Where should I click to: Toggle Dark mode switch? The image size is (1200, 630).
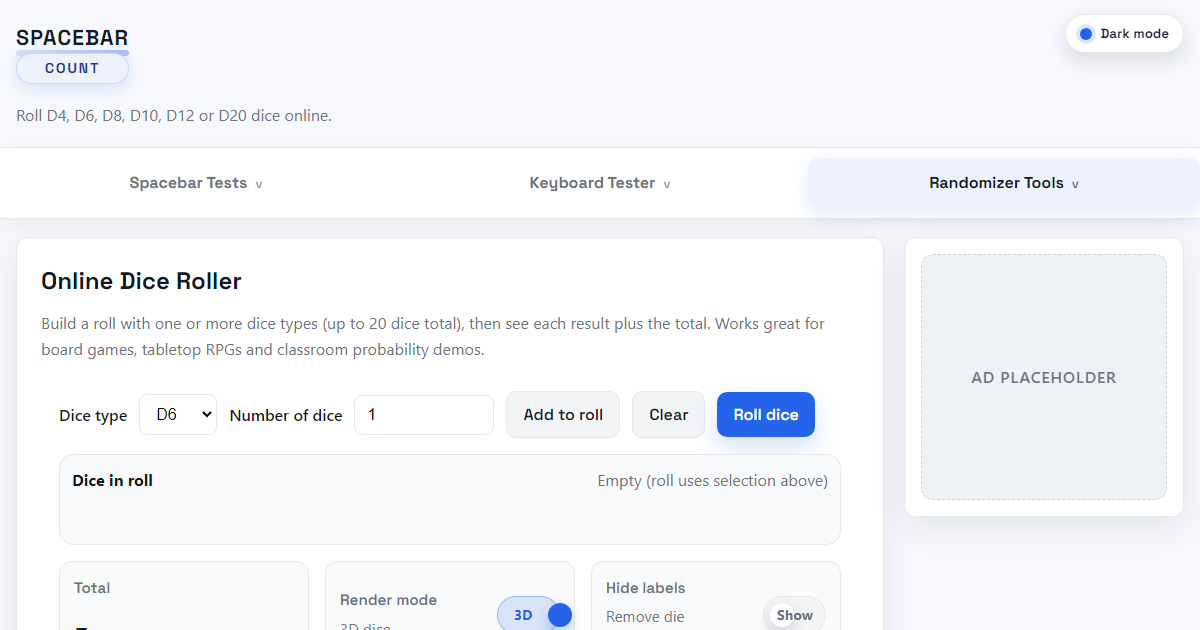(1124, 34)
